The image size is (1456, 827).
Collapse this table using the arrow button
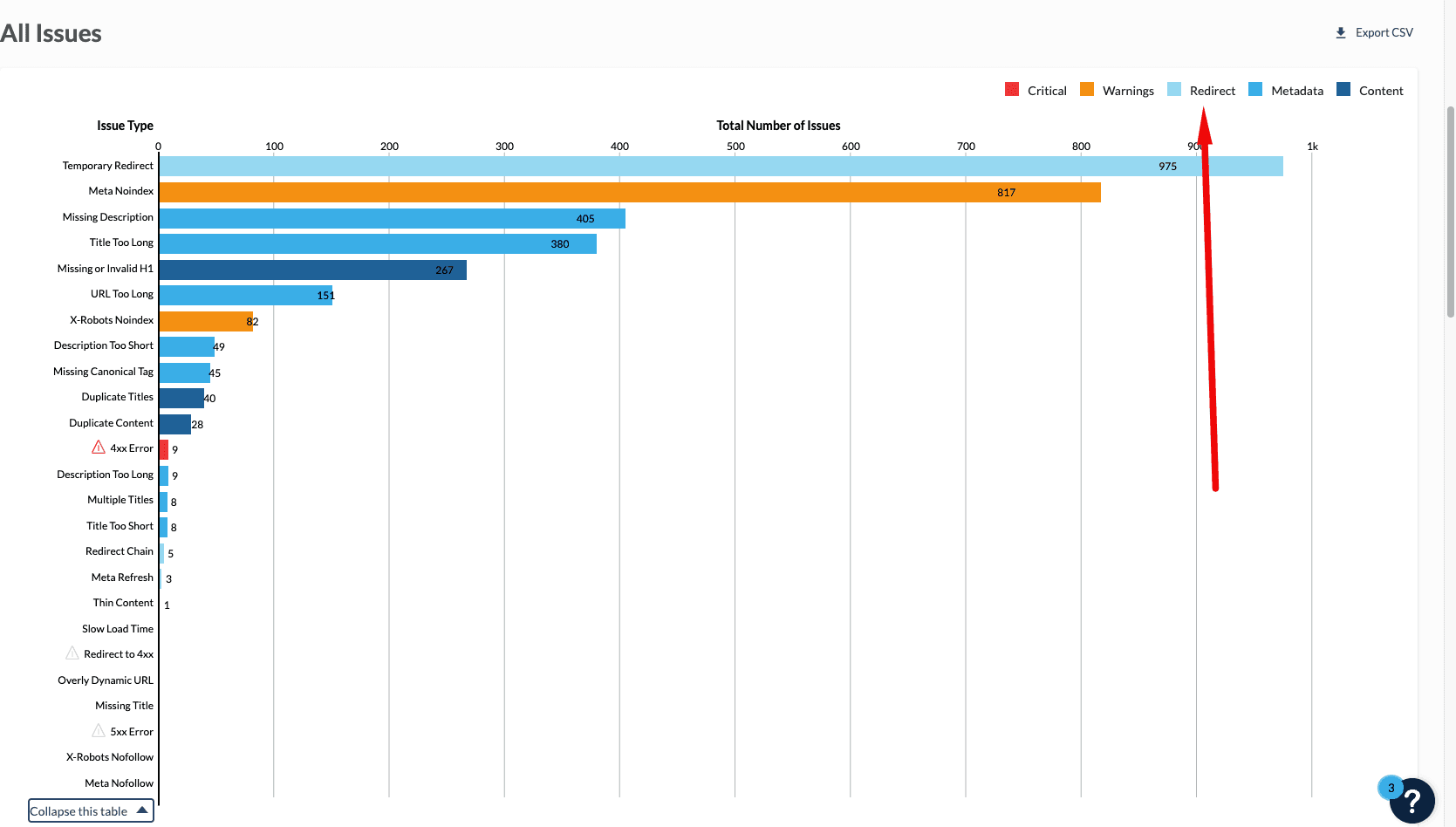tap(142, 810)
